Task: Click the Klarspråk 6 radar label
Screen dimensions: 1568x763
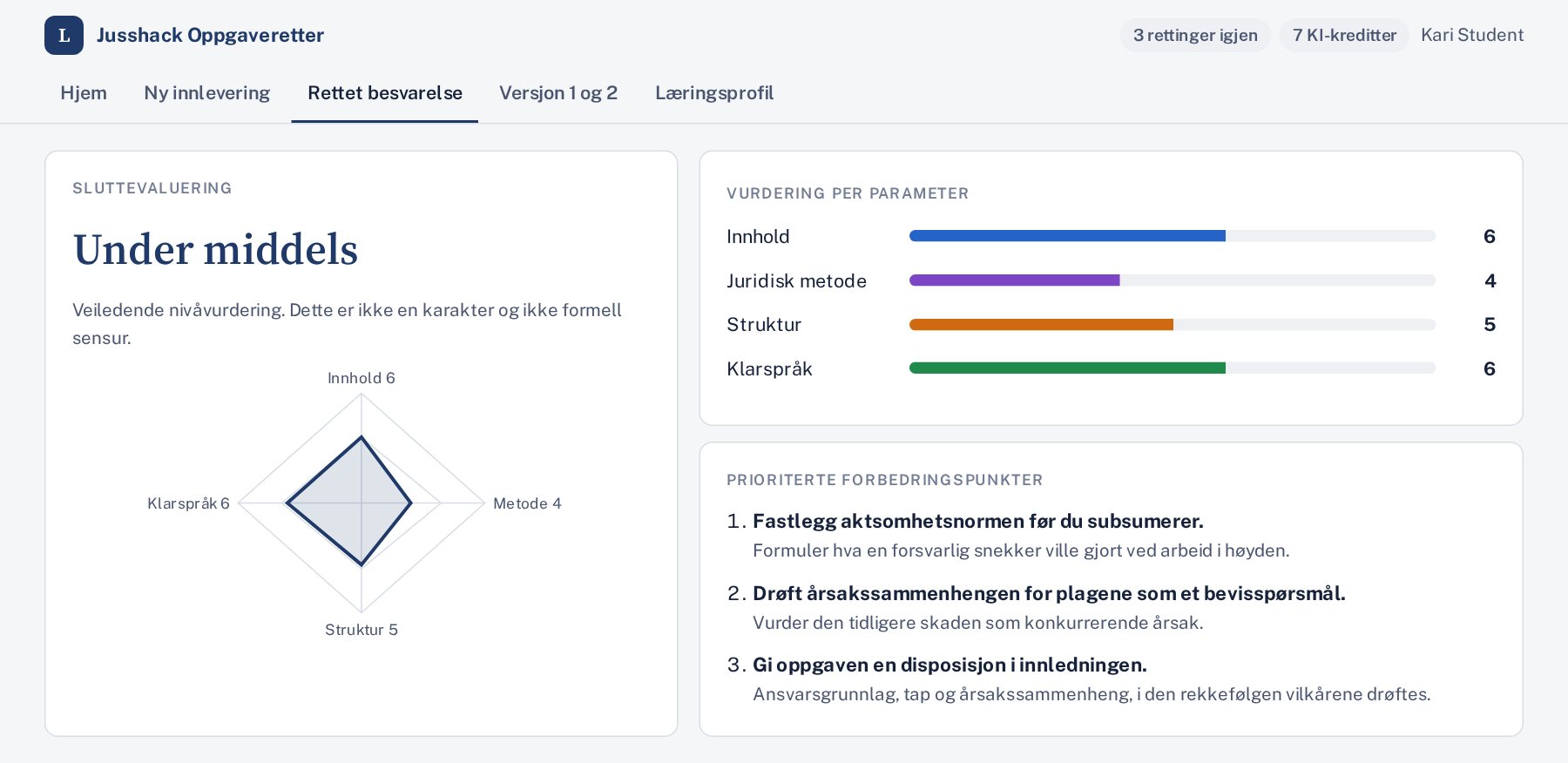Action: [x=188, y=503]
